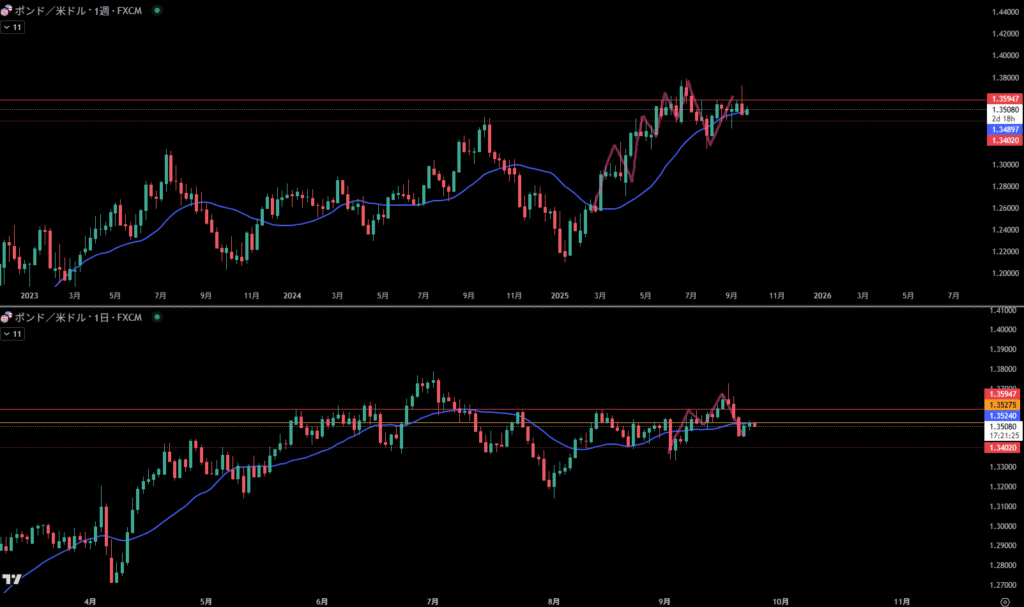Click the TradingView logo at bottom left
This screenshot has width=1024, height=607.
pos(12,579)
